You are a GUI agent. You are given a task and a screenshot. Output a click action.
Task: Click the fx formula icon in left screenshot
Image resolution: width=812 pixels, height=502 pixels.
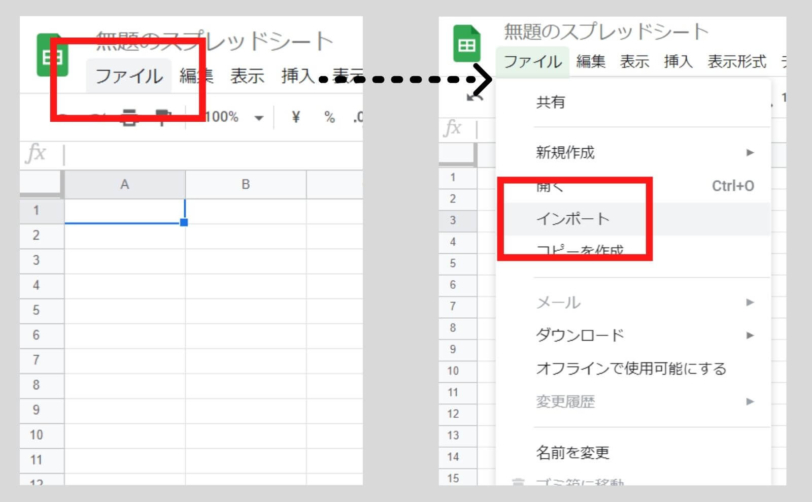[36, 153]
